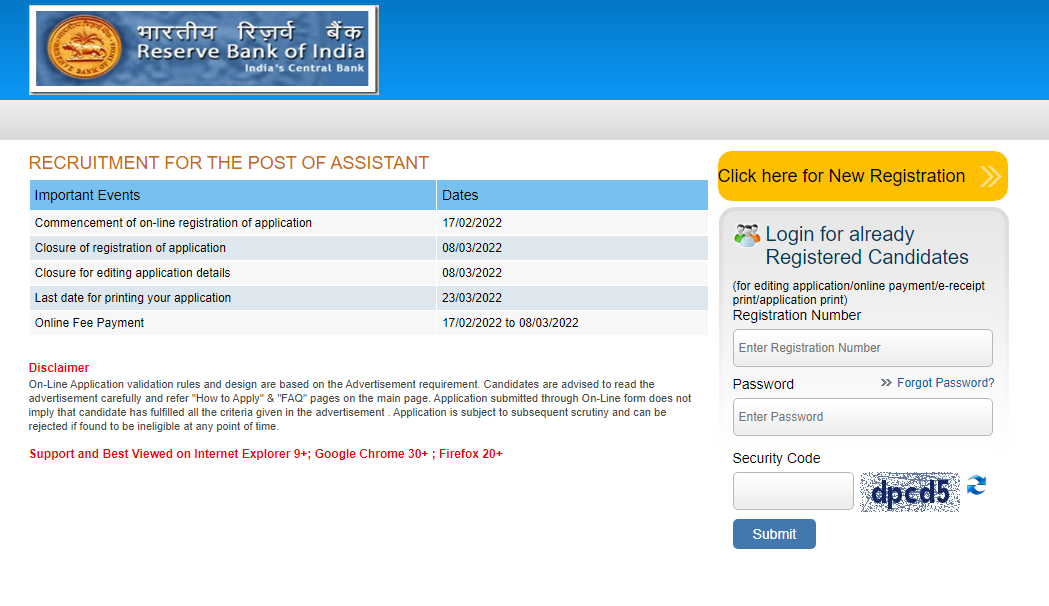Click the 'Security Code' label
The height and width of the screenshot is (606, 1049).
pos(776,458)
